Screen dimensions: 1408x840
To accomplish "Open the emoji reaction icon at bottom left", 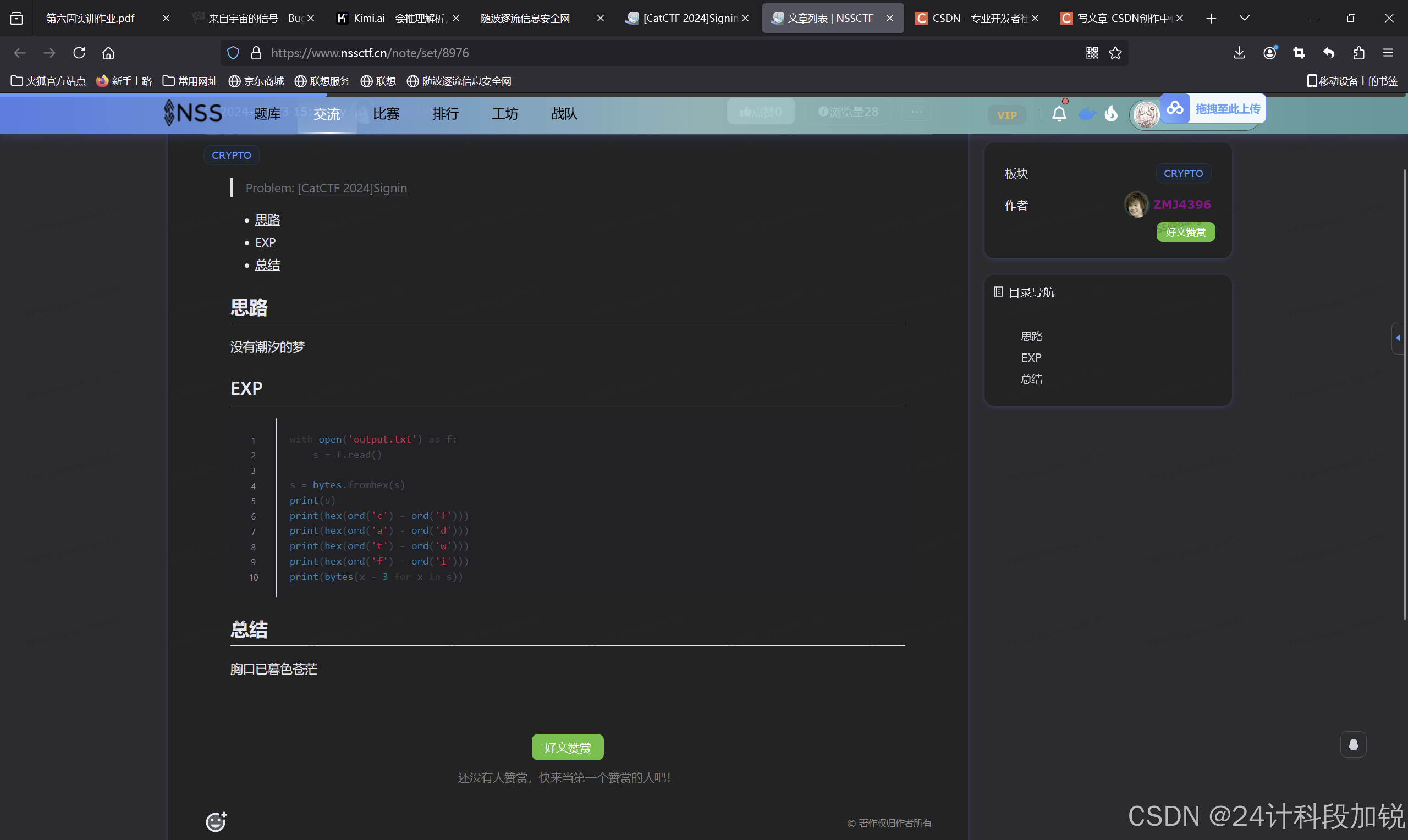I will (216, 821).
